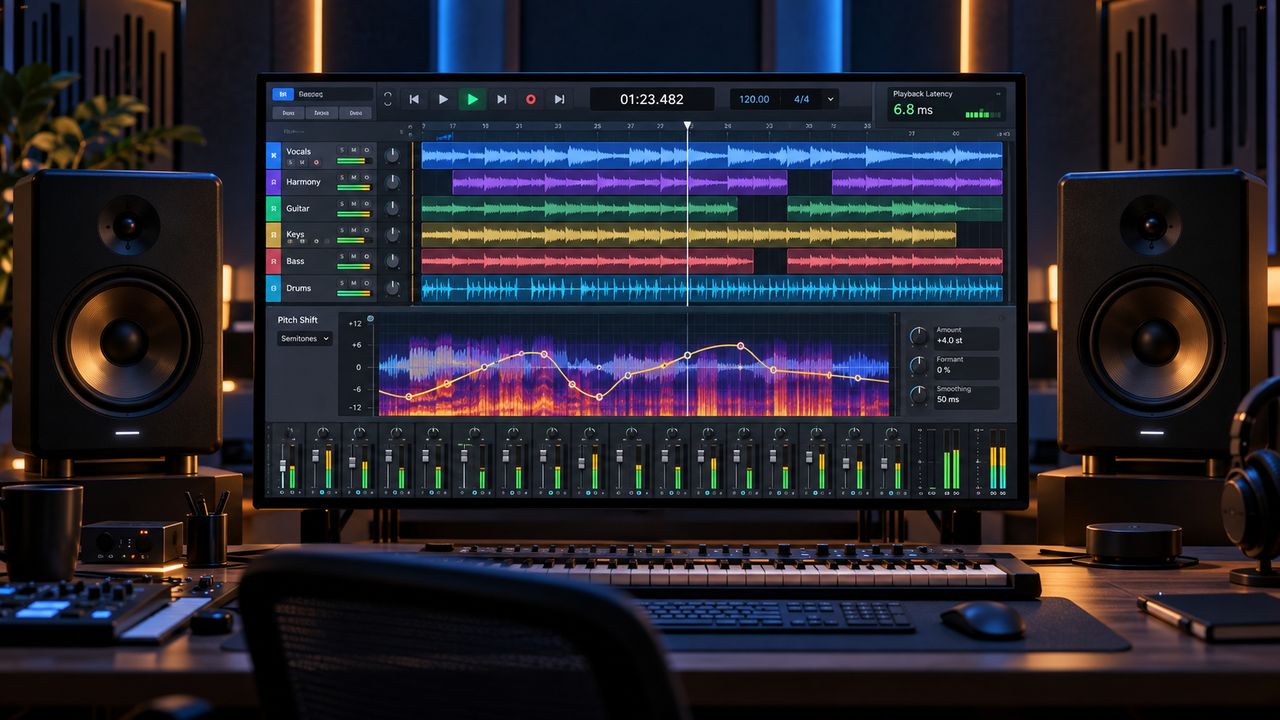Screen dimensions: 1280x720
Task: Click the Guitar track icon
Action: tap(273, 208)
